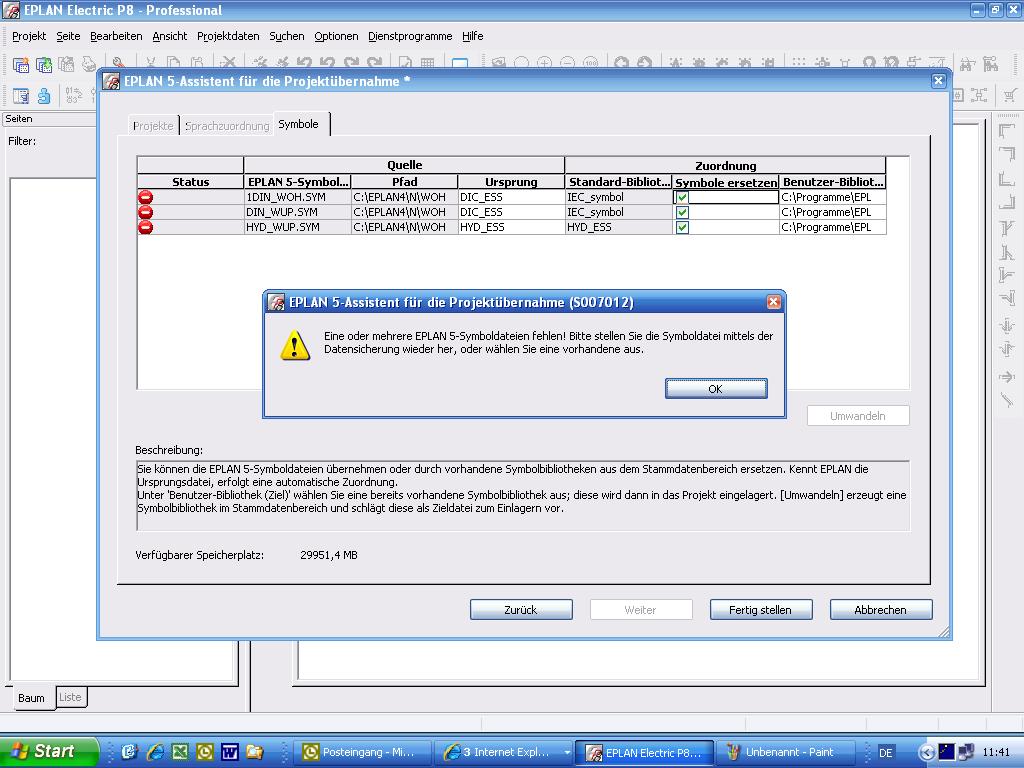Click the Windows Start button
The image size is (1024, 768).
click(49, 752)
